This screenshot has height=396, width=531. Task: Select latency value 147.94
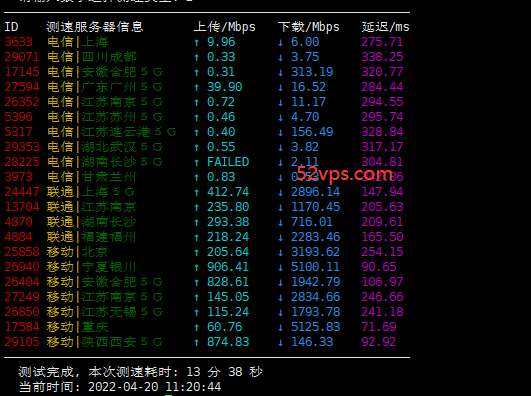(382, 192)
